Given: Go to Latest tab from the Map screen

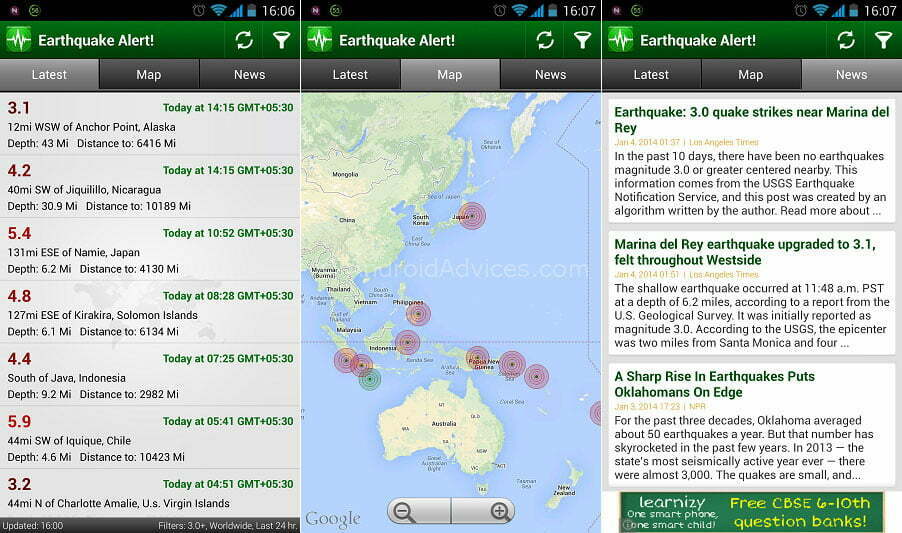Looking at the screenshot, I should point(350,75).
